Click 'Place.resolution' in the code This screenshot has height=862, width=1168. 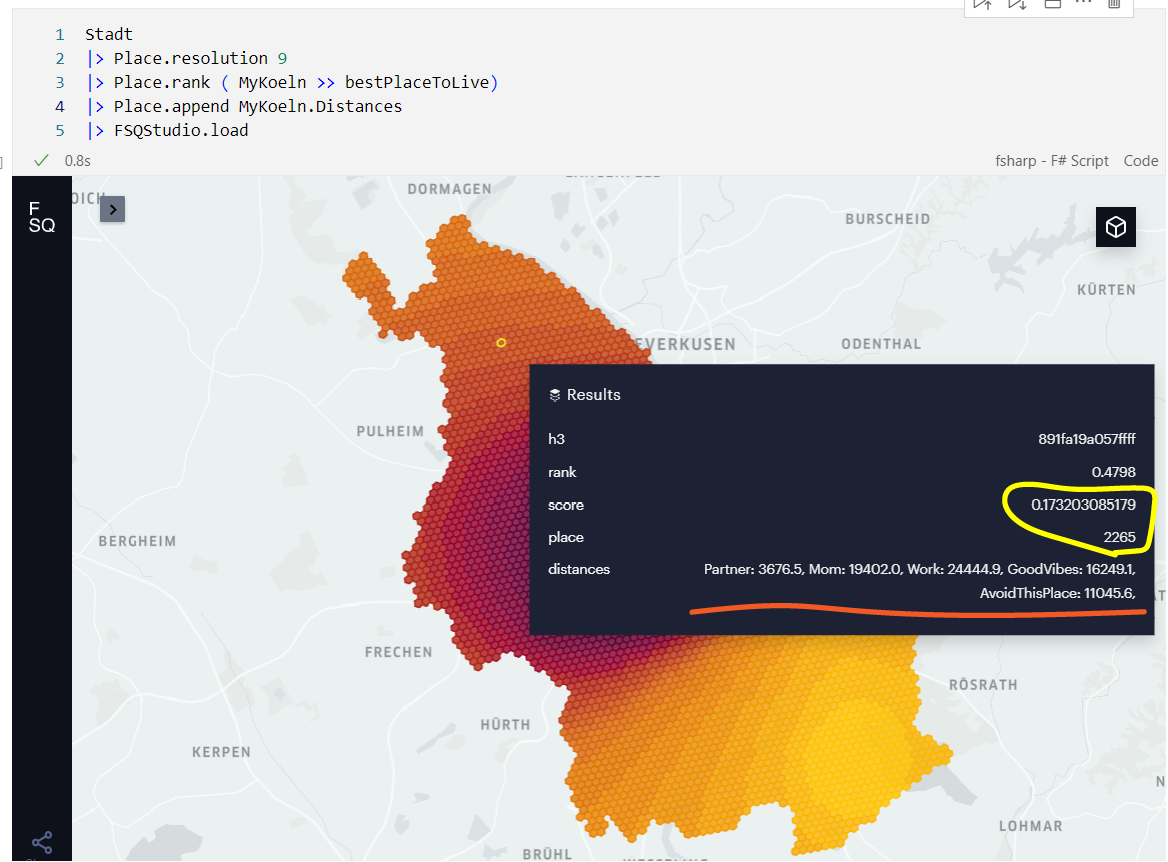click(191, 58)
